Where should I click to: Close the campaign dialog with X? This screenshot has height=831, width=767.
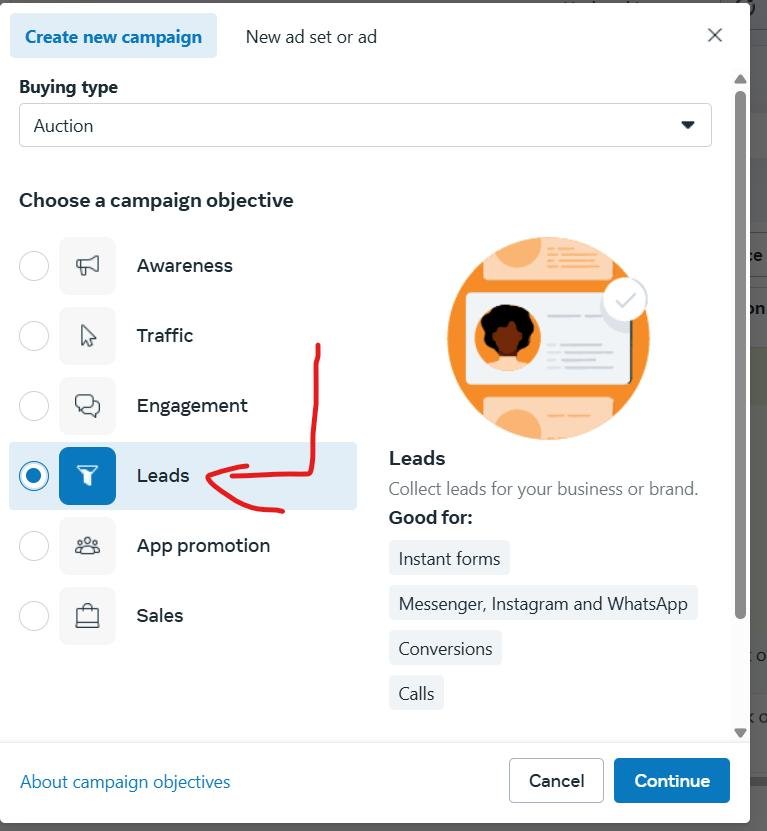coord(715,36)
